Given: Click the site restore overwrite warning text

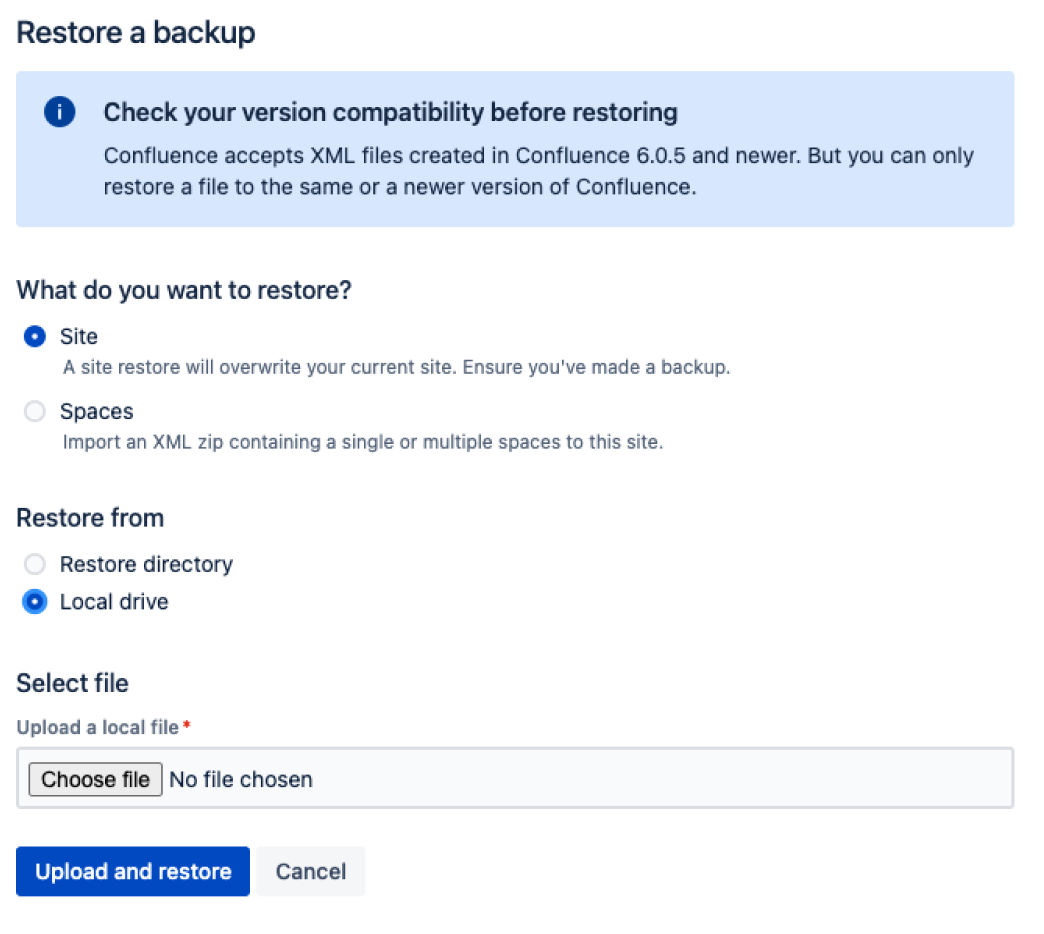Looking at the screenshot, I should (x=396, y=367).
